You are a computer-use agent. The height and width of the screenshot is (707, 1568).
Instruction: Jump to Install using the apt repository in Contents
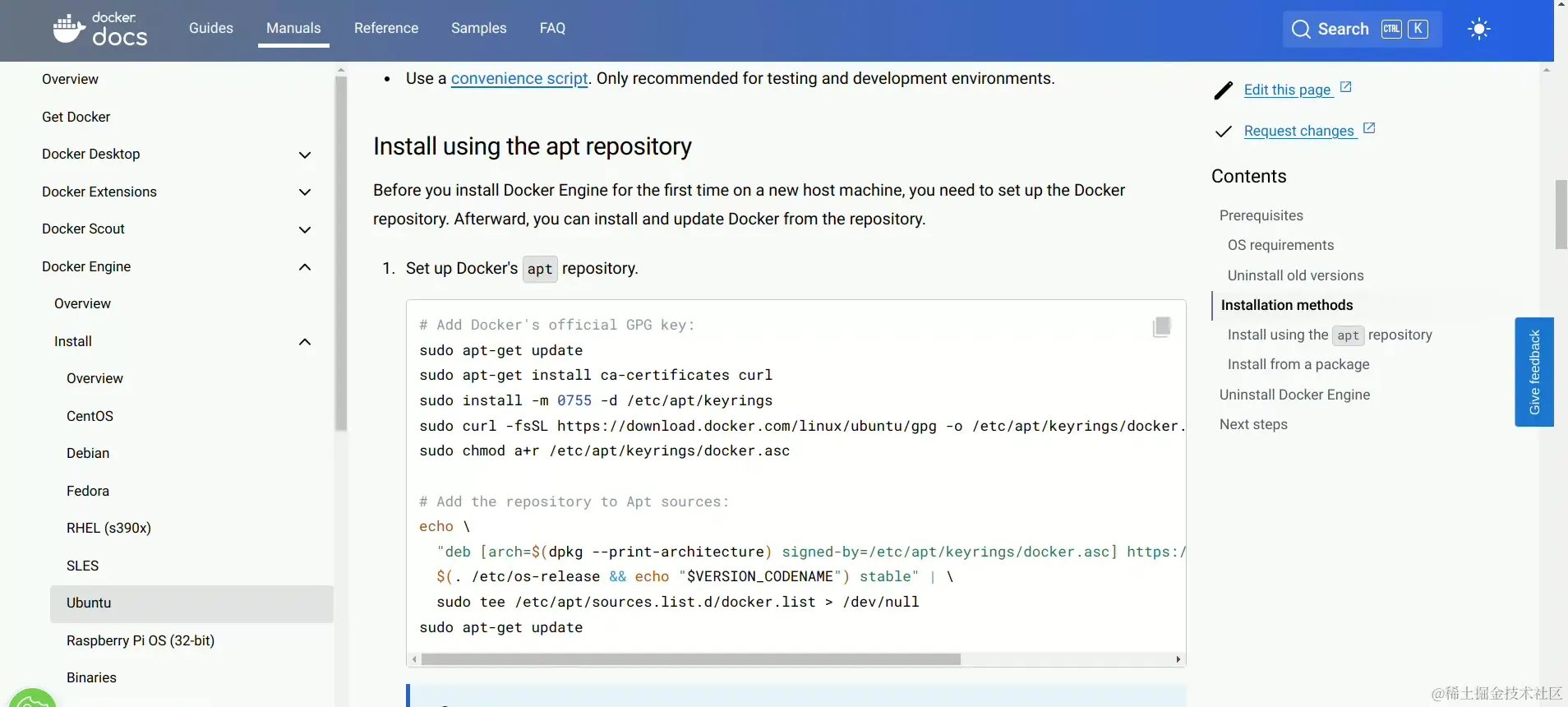1330,335
